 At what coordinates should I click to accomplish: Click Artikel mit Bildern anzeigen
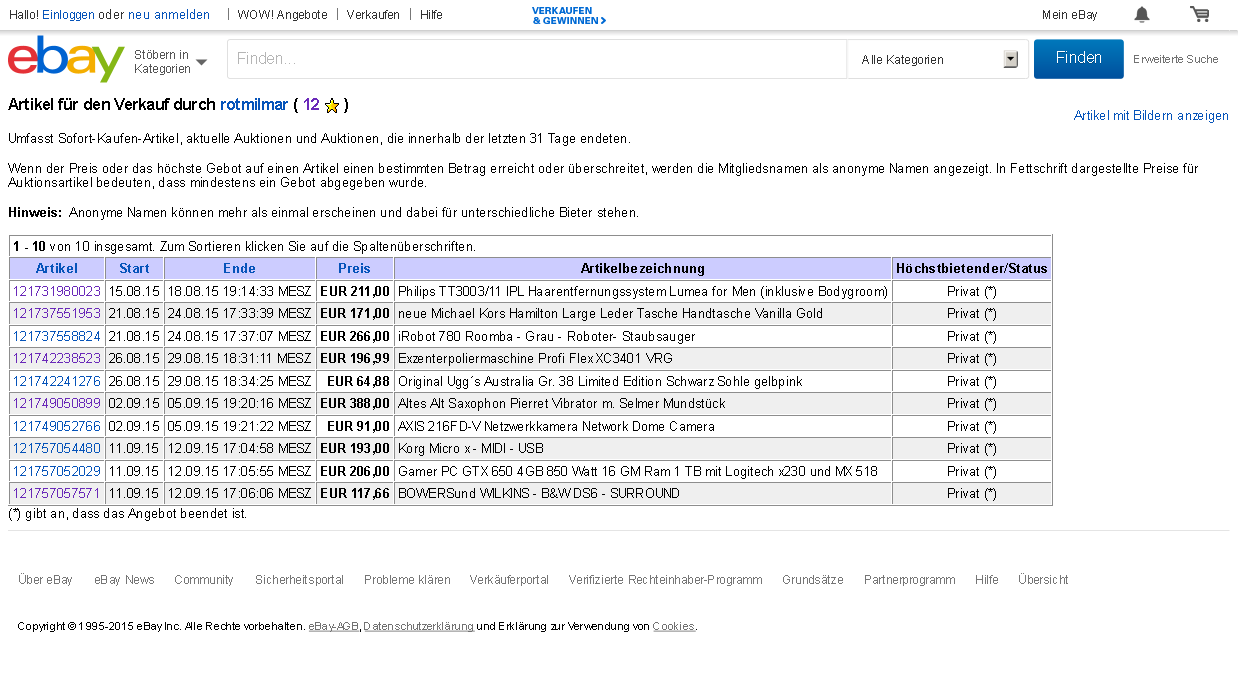point(1151,116)
